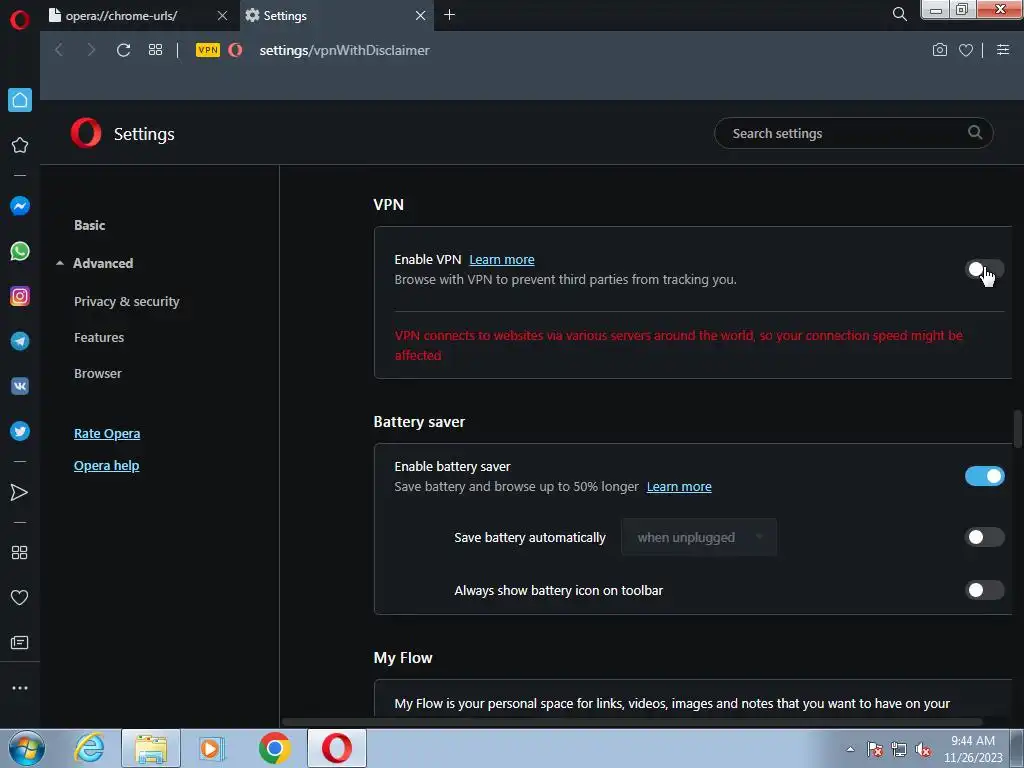Open Telegram in sidebar
The height and width of the screenshot is (768, 1024).
click(20, 341)
